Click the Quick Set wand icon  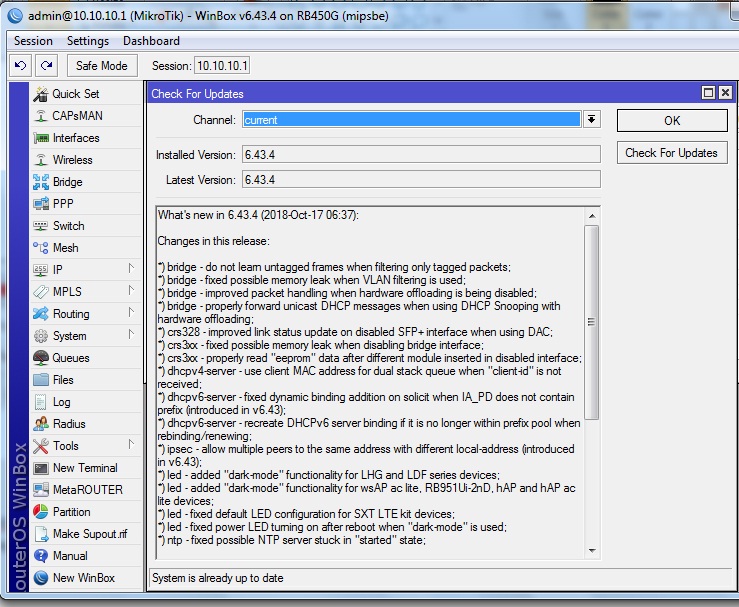[x=41, y=94]
